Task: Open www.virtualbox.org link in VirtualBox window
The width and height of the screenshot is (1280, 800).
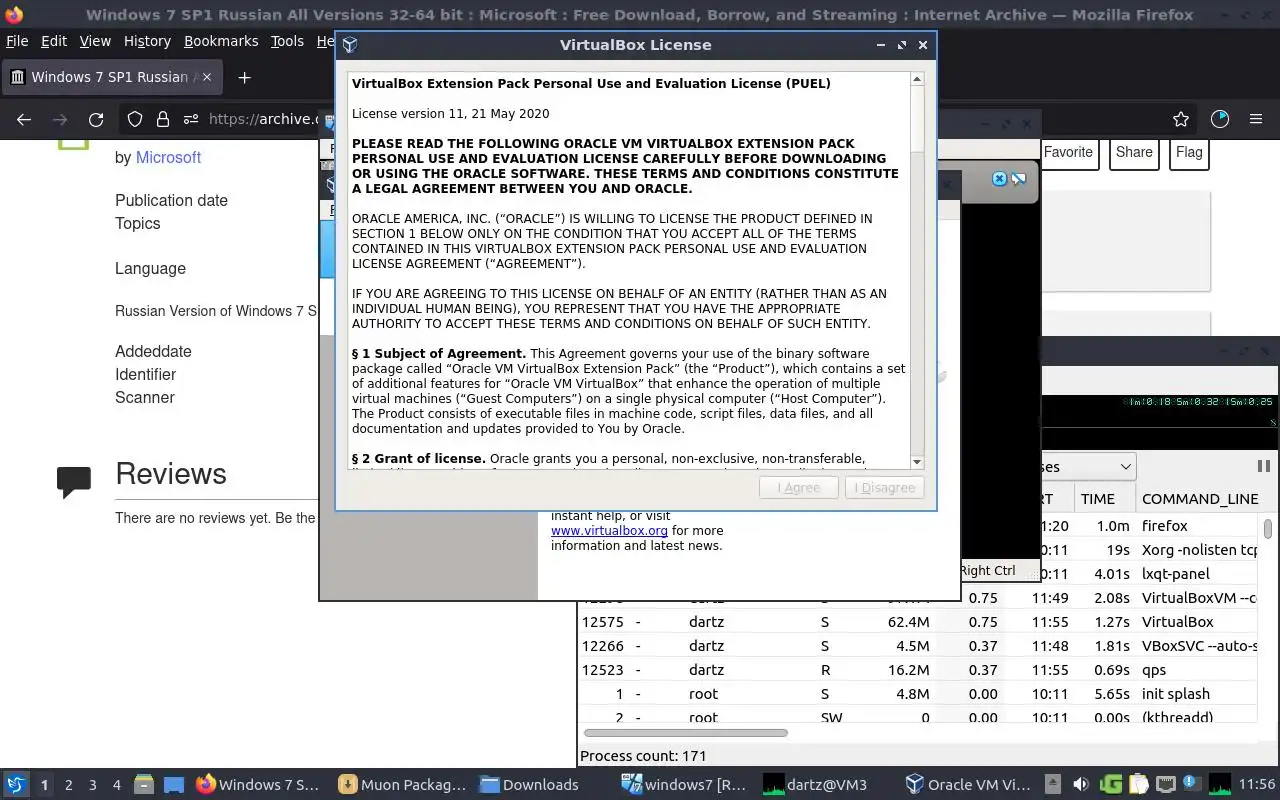Action: (609, 531)
